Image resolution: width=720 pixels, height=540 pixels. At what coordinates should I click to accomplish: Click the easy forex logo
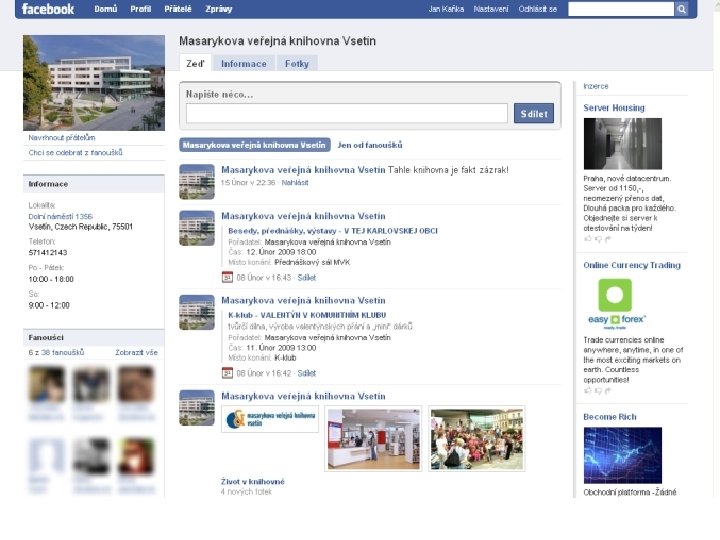(x=617, y=304)
